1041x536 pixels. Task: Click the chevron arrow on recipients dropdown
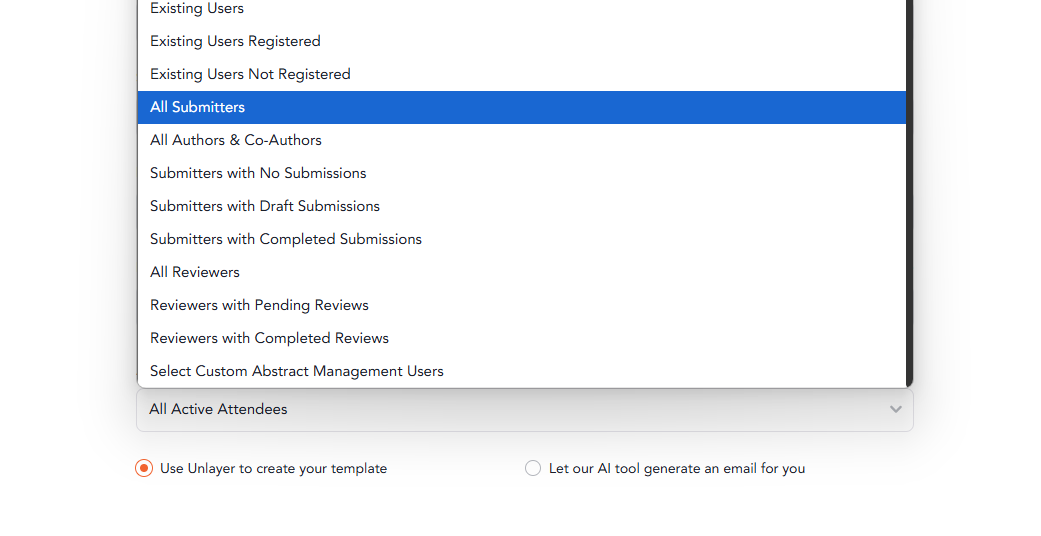pyautogui.click(x=896, y=410)
